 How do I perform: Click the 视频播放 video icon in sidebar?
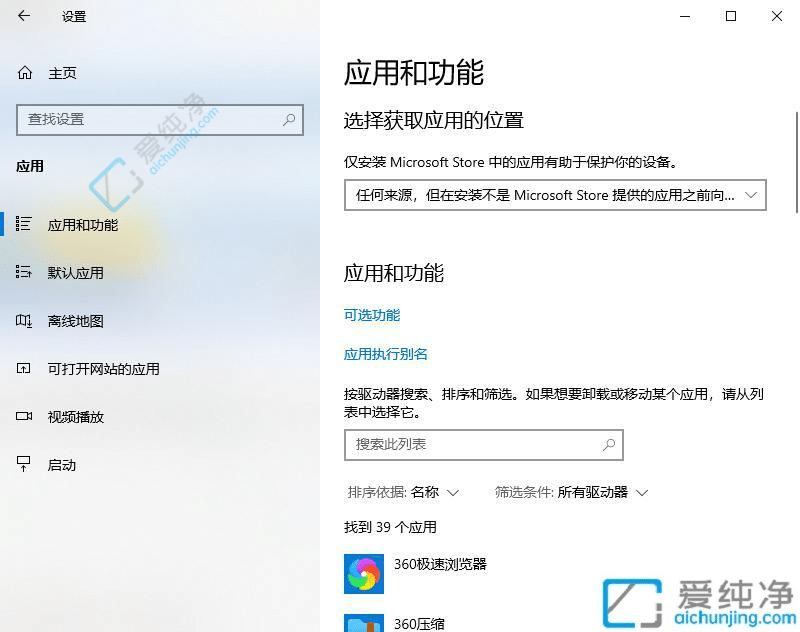click(24, 416)
